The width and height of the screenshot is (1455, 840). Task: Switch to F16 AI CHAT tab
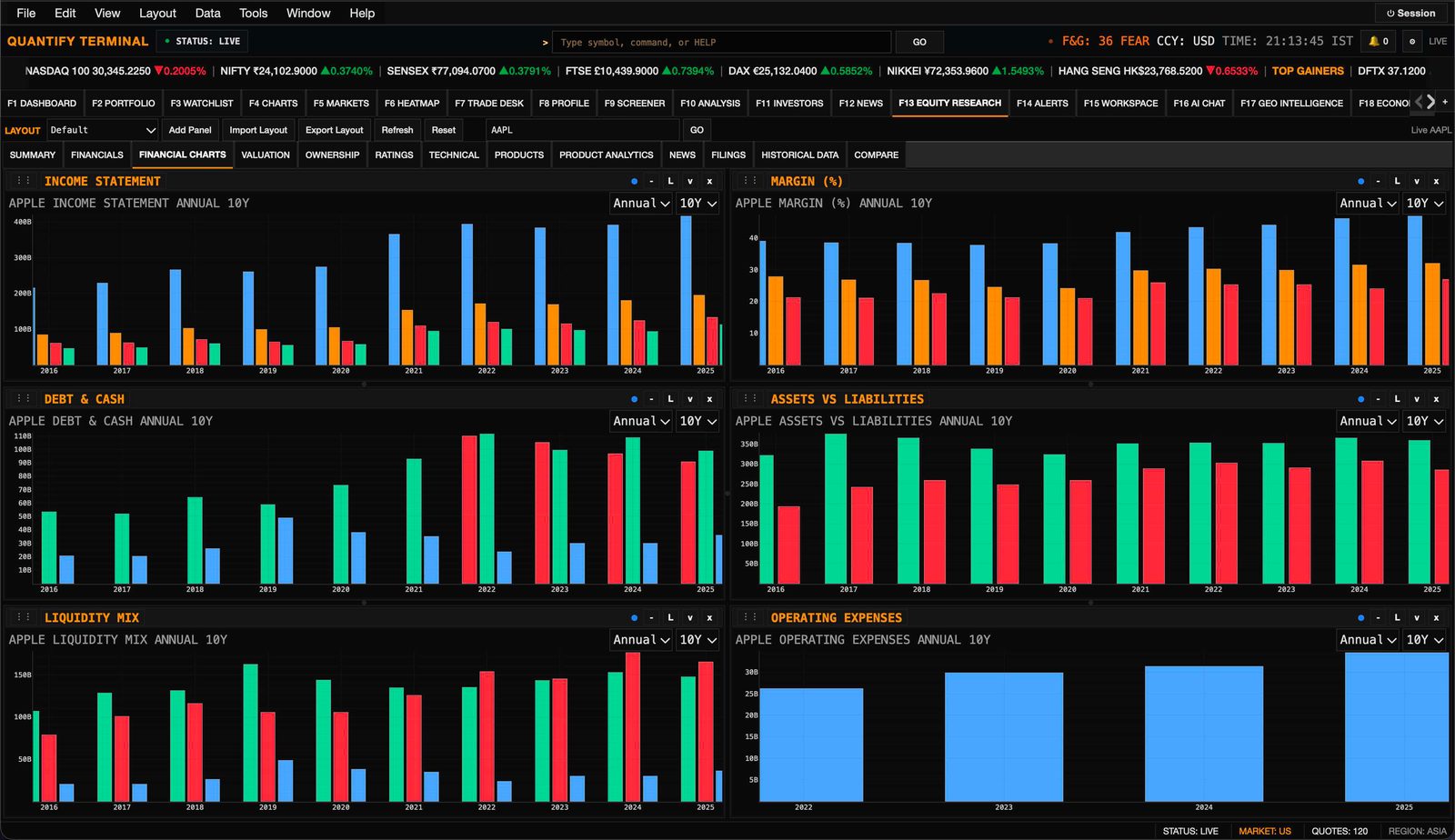1199,103
